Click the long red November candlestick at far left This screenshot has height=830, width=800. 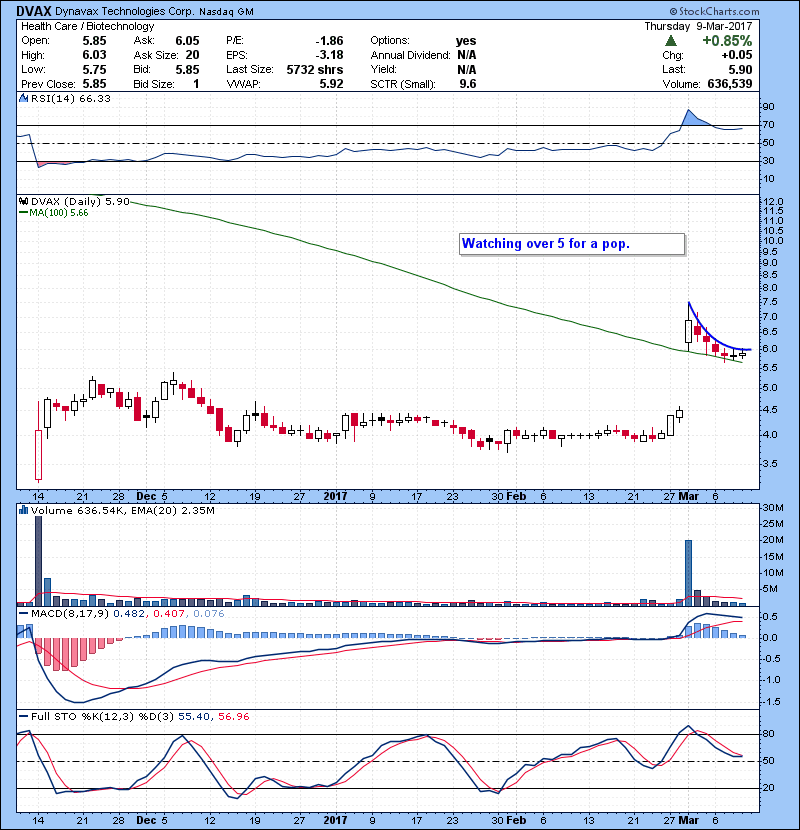point(38,454)
